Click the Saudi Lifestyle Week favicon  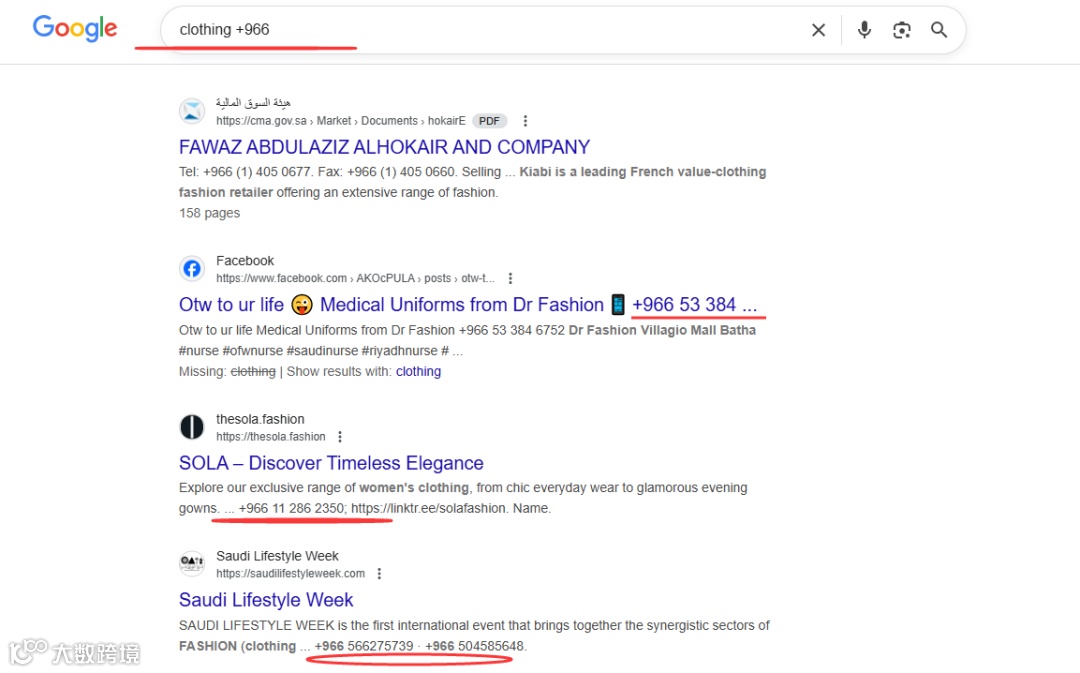[192, 563]
